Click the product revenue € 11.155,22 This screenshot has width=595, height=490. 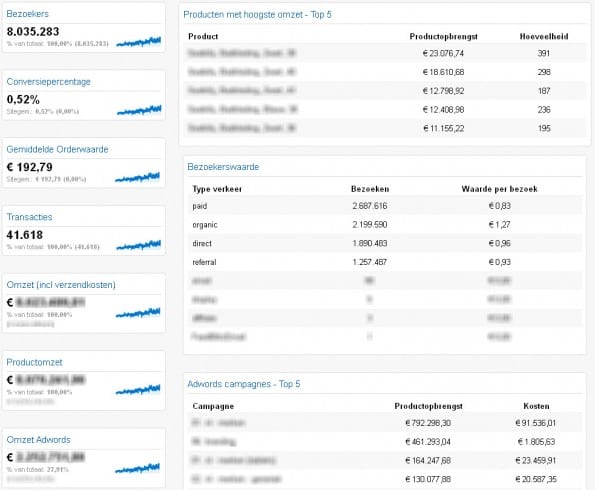click(443, 128)
